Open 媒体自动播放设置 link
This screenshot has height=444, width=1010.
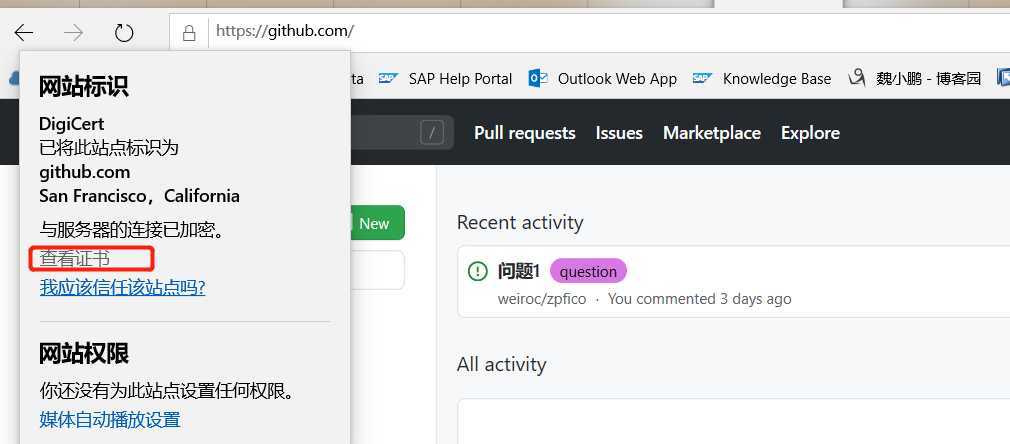[x=110, y=419]
